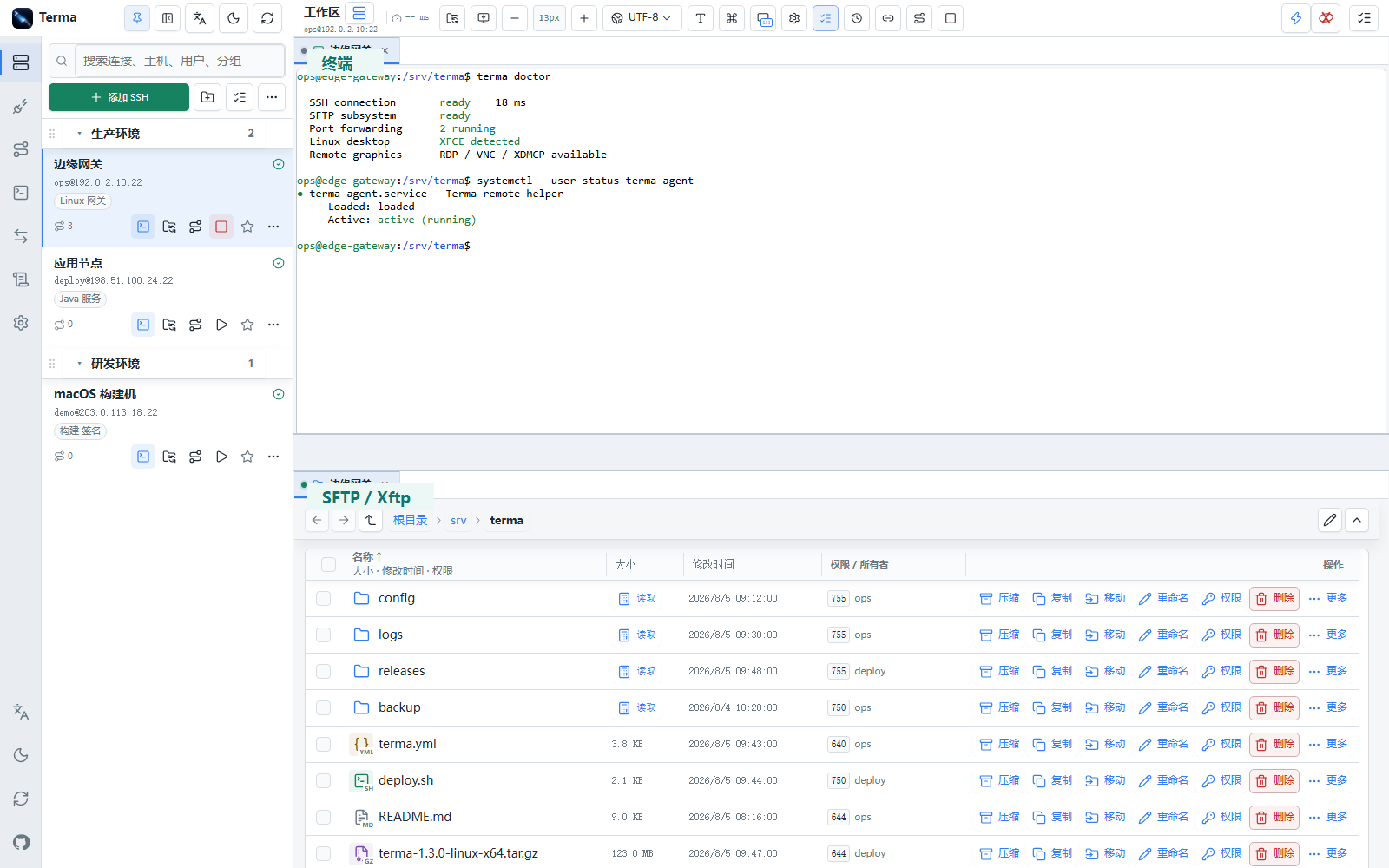Open the transfers arrows icon in left rail
This screenshot has height=868, width=1389.
click(21, 236)
